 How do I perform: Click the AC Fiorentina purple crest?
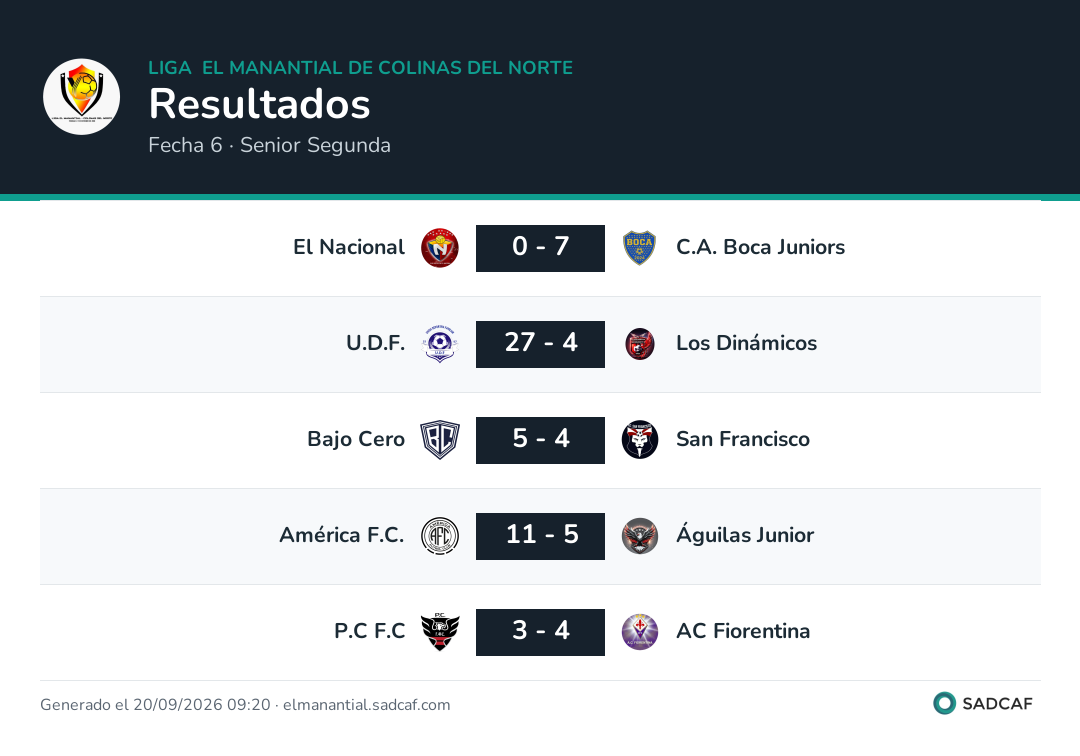coord(639,631)
